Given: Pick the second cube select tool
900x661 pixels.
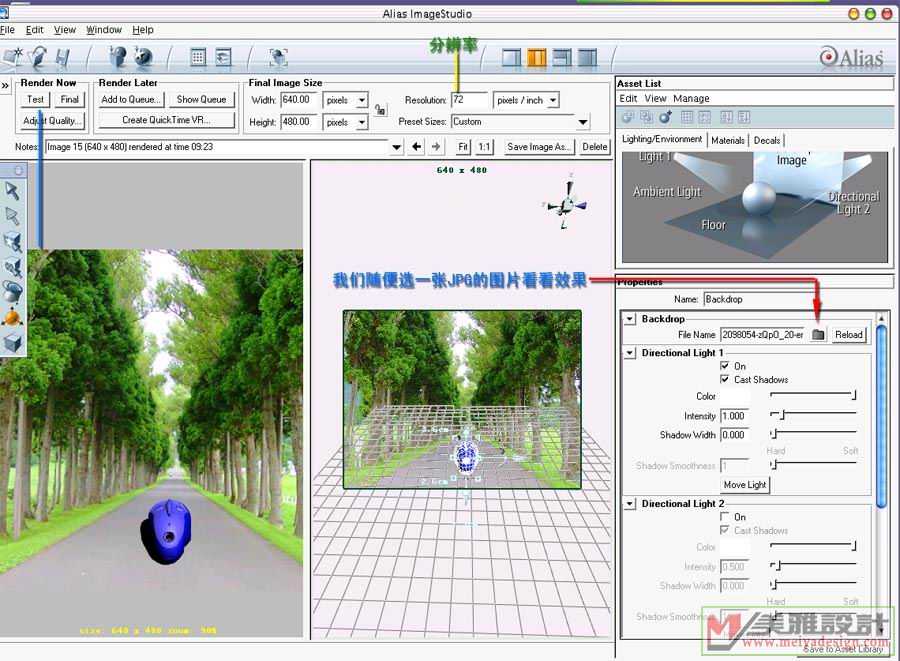Looking at the screenshot, I should click(12, 267).
